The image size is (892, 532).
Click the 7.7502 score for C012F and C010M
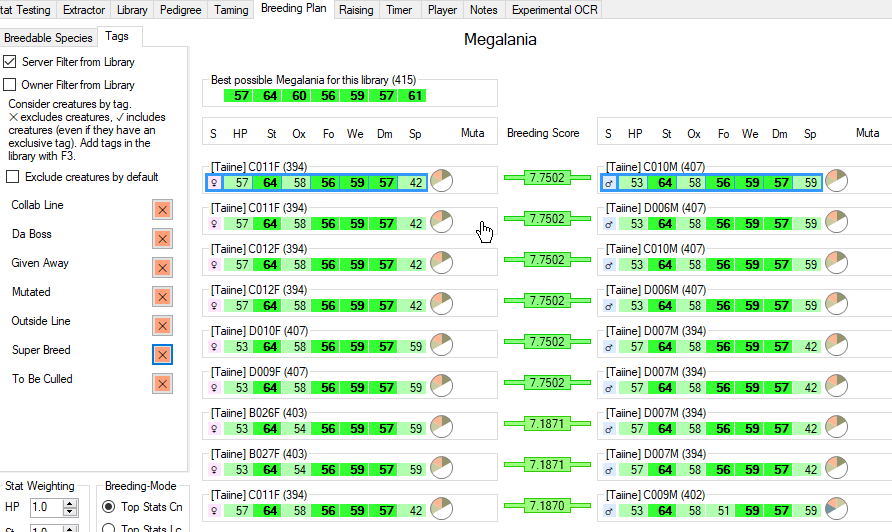coord(547,259)
